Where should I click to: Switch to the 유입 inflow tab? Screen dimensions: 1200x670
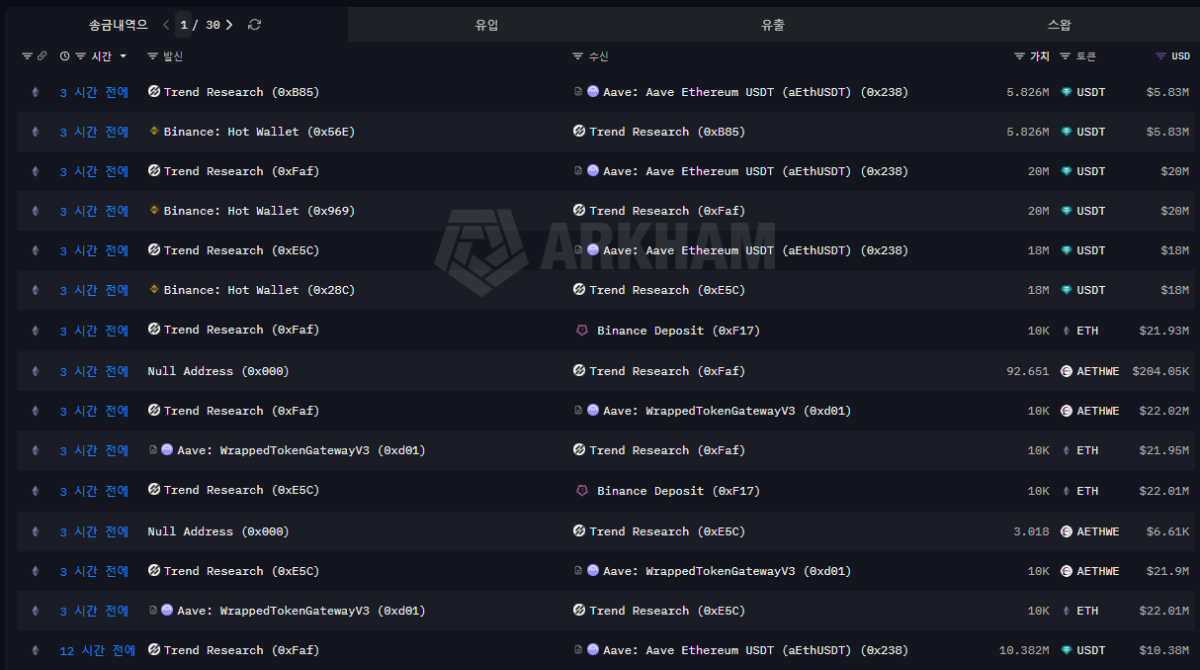coord(487,25)
